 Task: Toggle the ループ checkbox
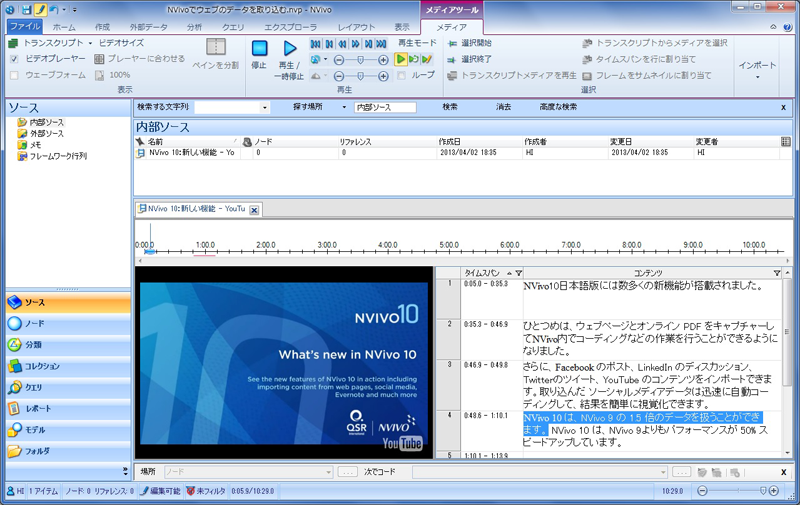point(402,75)
